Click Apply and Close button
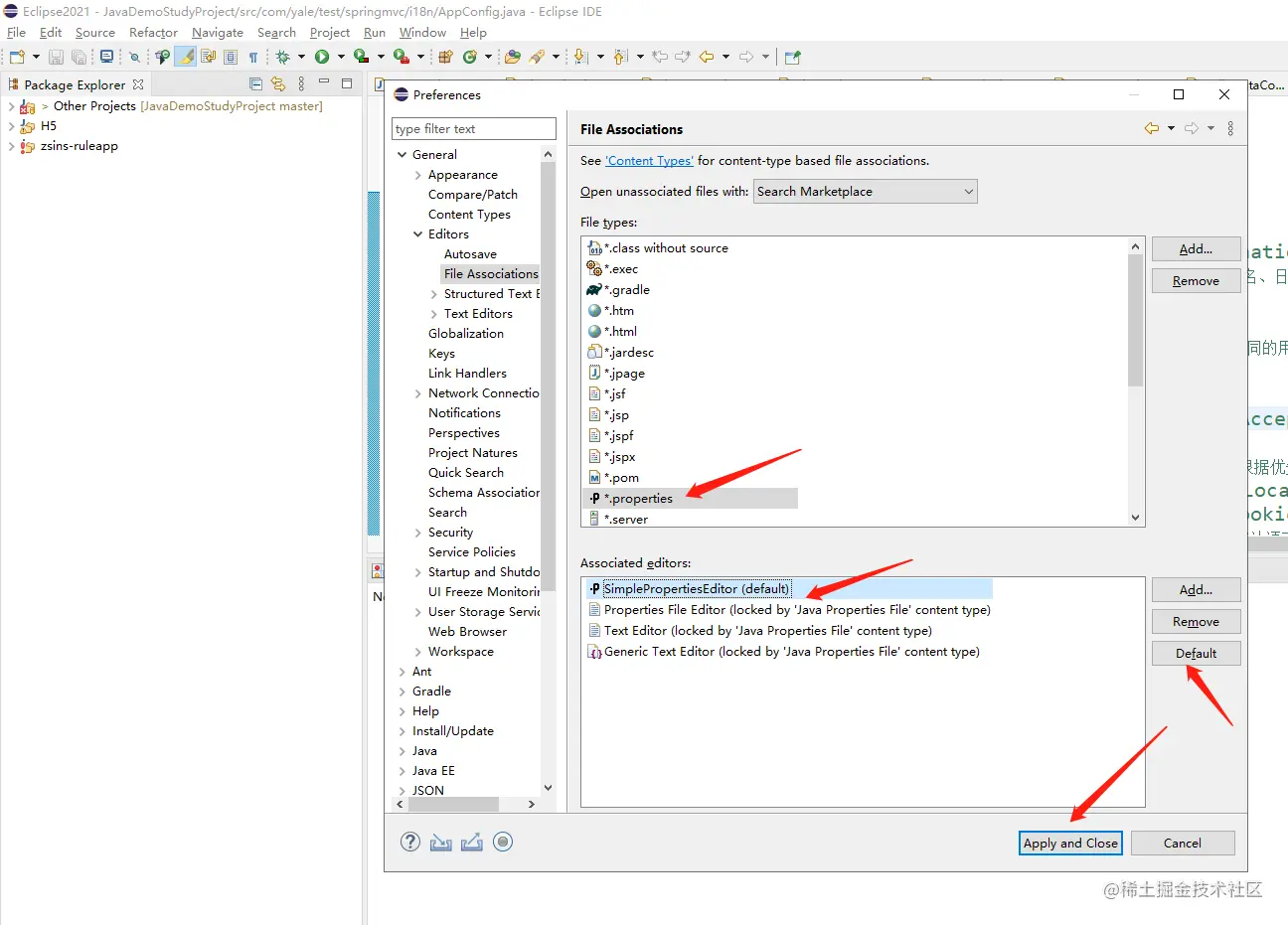The image size is (1288, 925). [x=1071, y=844]
